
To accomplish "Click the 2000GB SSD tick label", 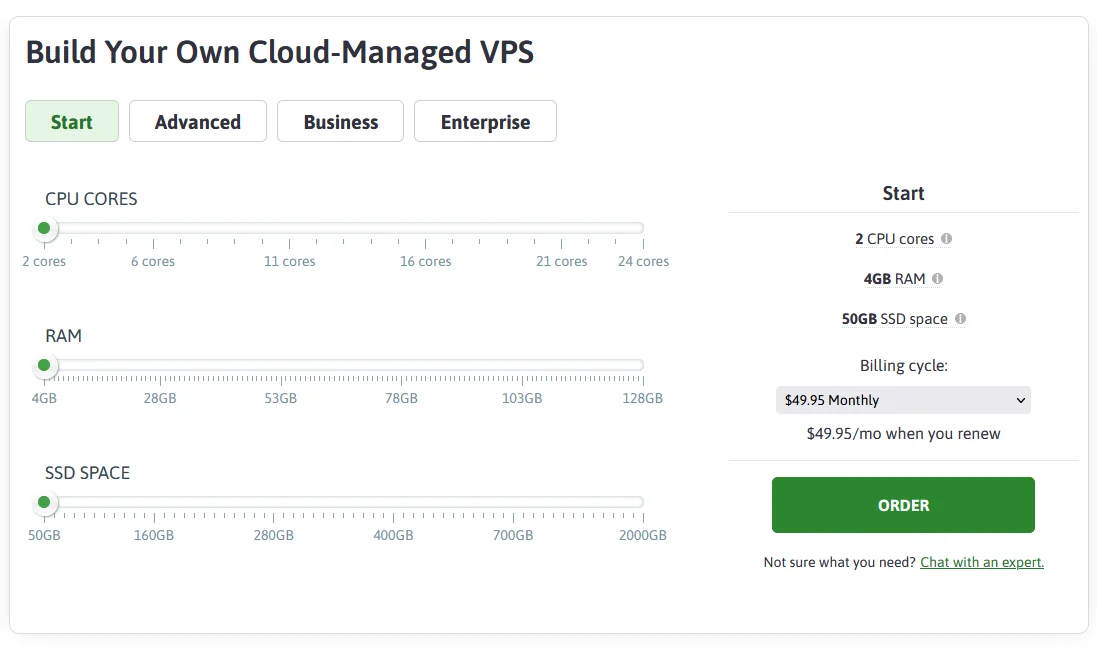I will (x=640, y=535).
